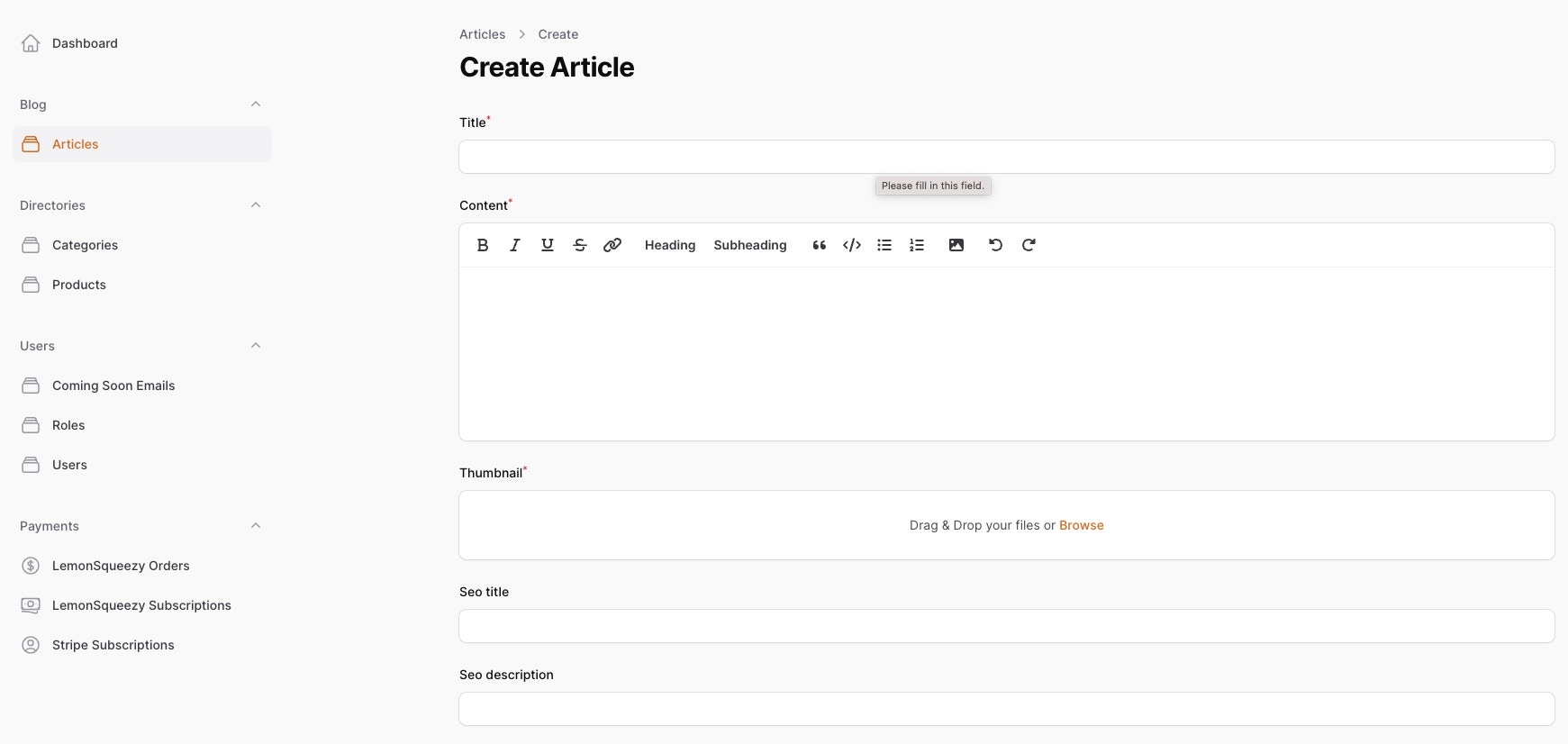Apply strikethrough formatting in editor toolbar
This screenshot has width=1568, height=744.
tap(580, 245)
